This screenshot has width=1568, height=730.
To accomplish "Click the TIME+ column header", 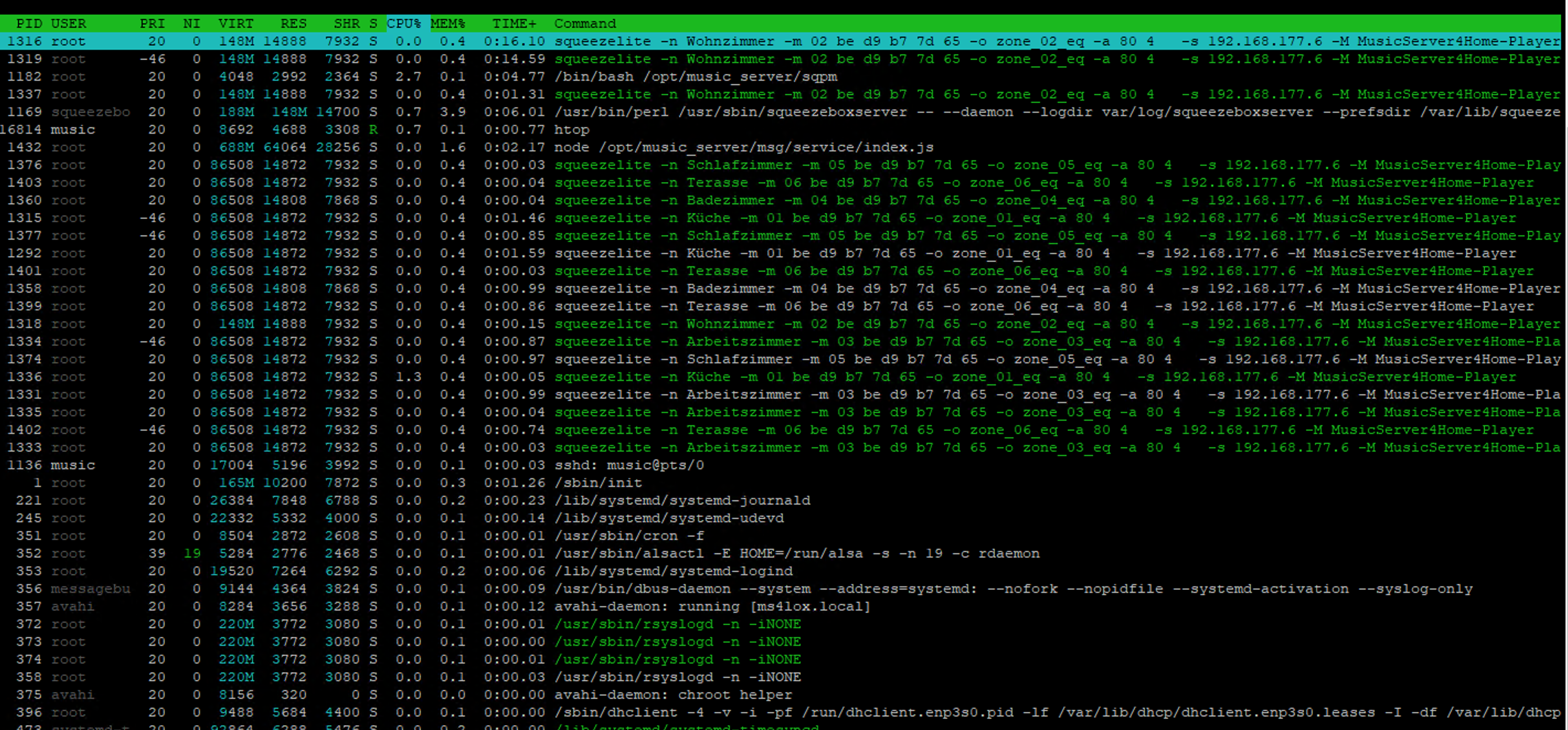I will tap(515, 24).
